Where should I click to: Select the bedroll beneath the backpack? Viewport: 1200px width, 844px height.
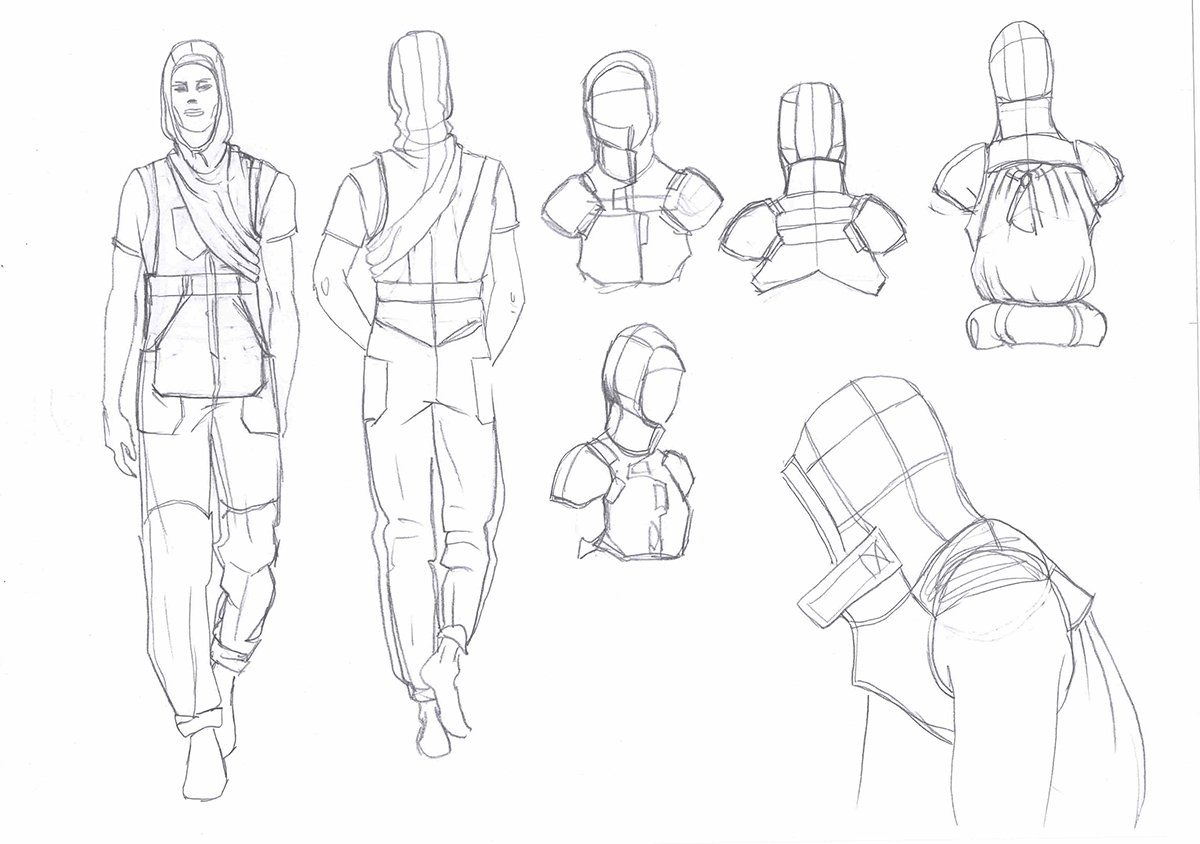1038,325
